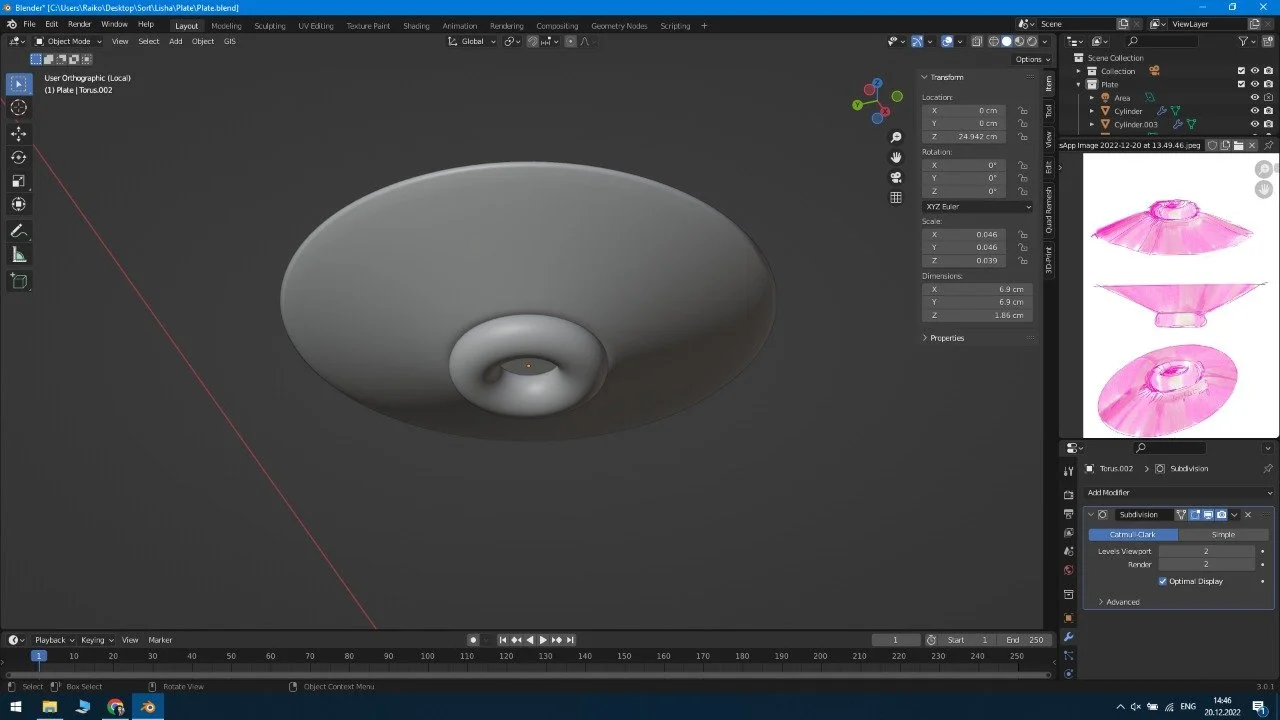Open the Output properties tab icon

[1068, 514]
